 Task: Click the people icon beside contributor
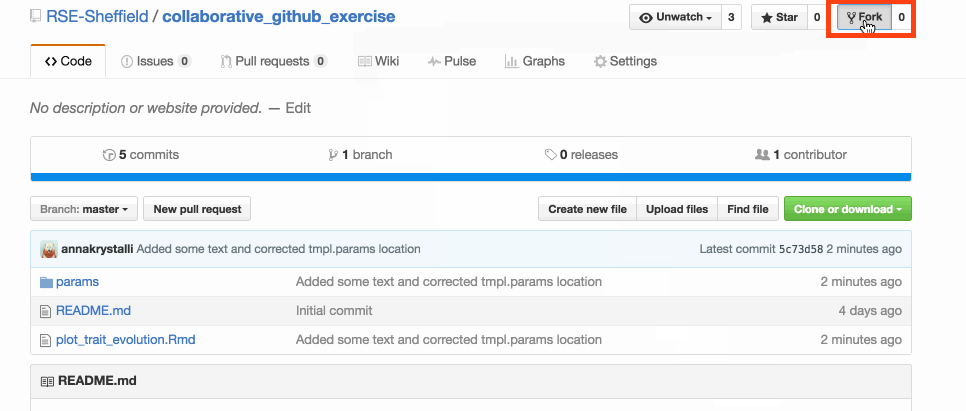(763, 155)
